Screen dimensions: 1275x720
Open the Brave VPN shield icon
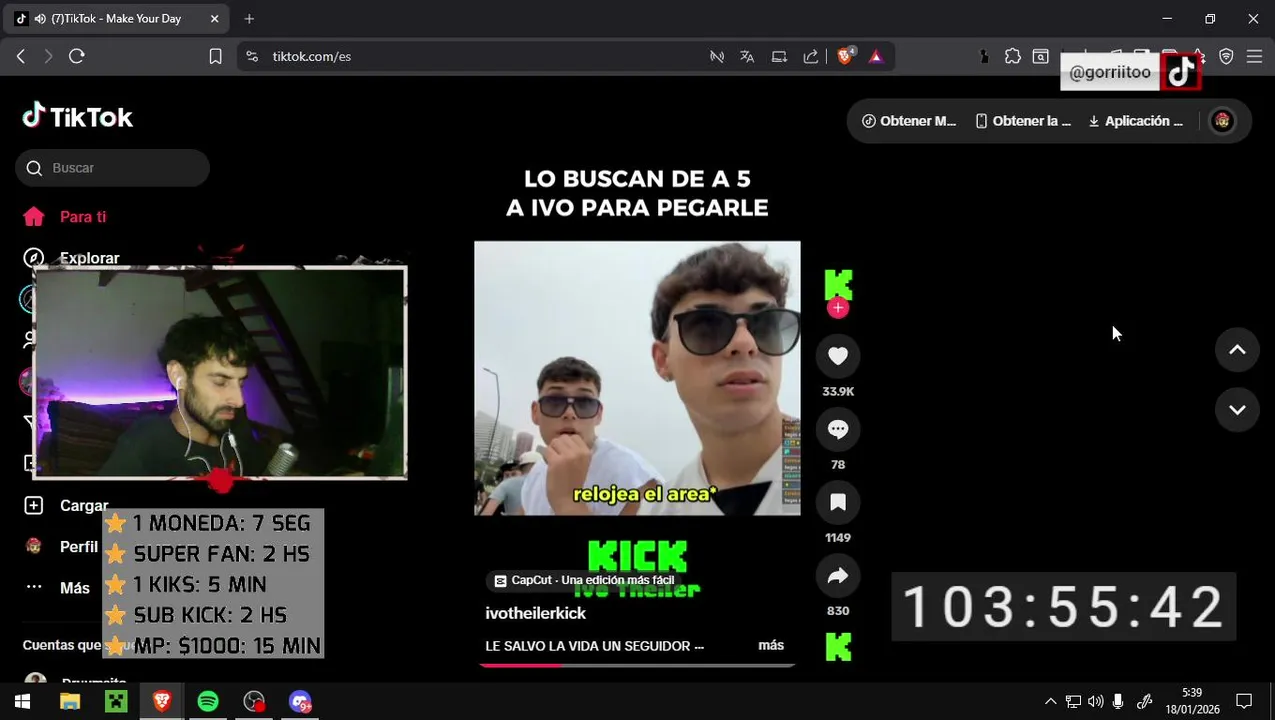pyautogui.click(x=1226, y=56)
